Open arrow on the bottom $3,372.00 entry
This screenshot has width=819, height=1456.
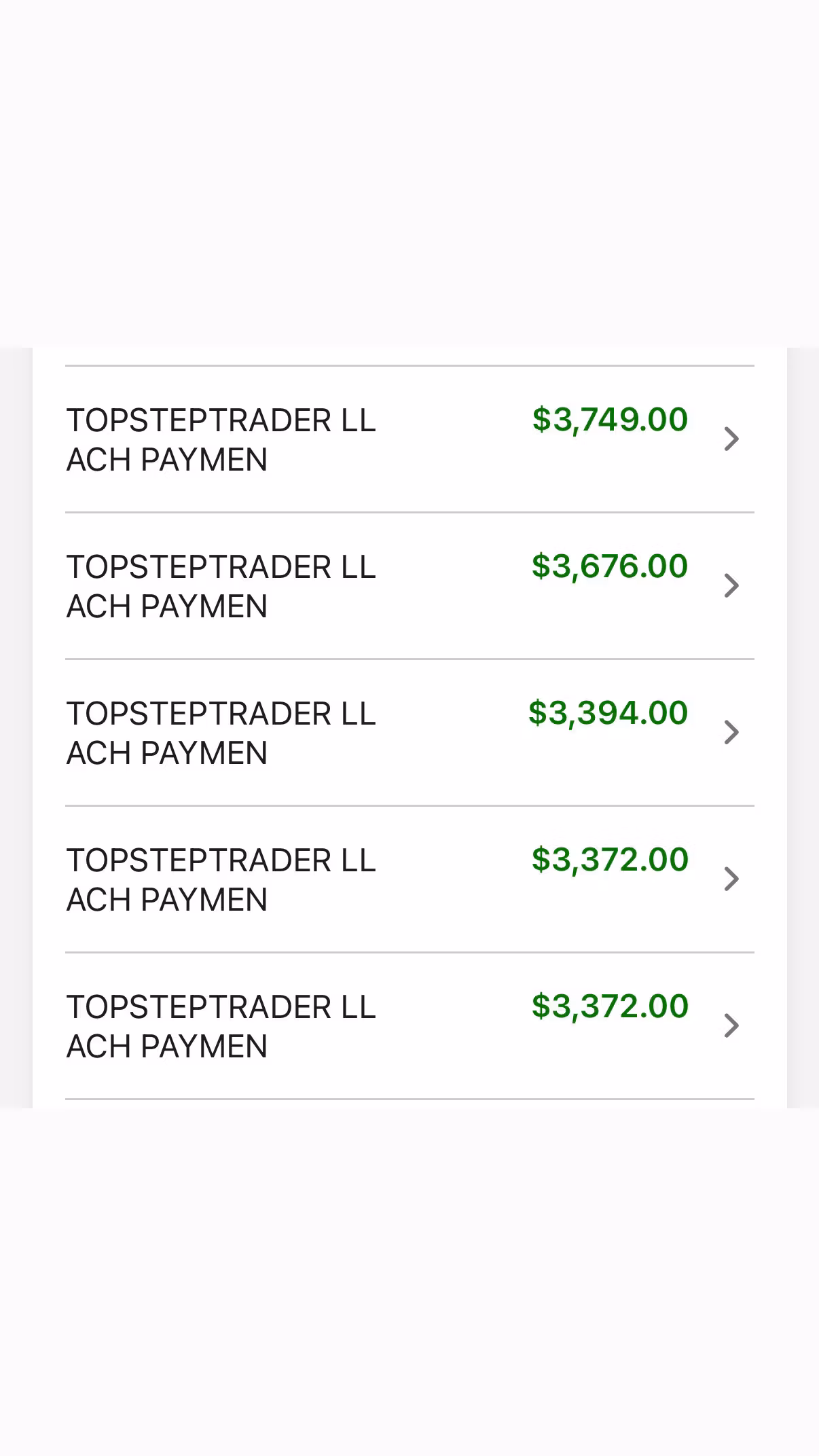(x=731, y=1025)
